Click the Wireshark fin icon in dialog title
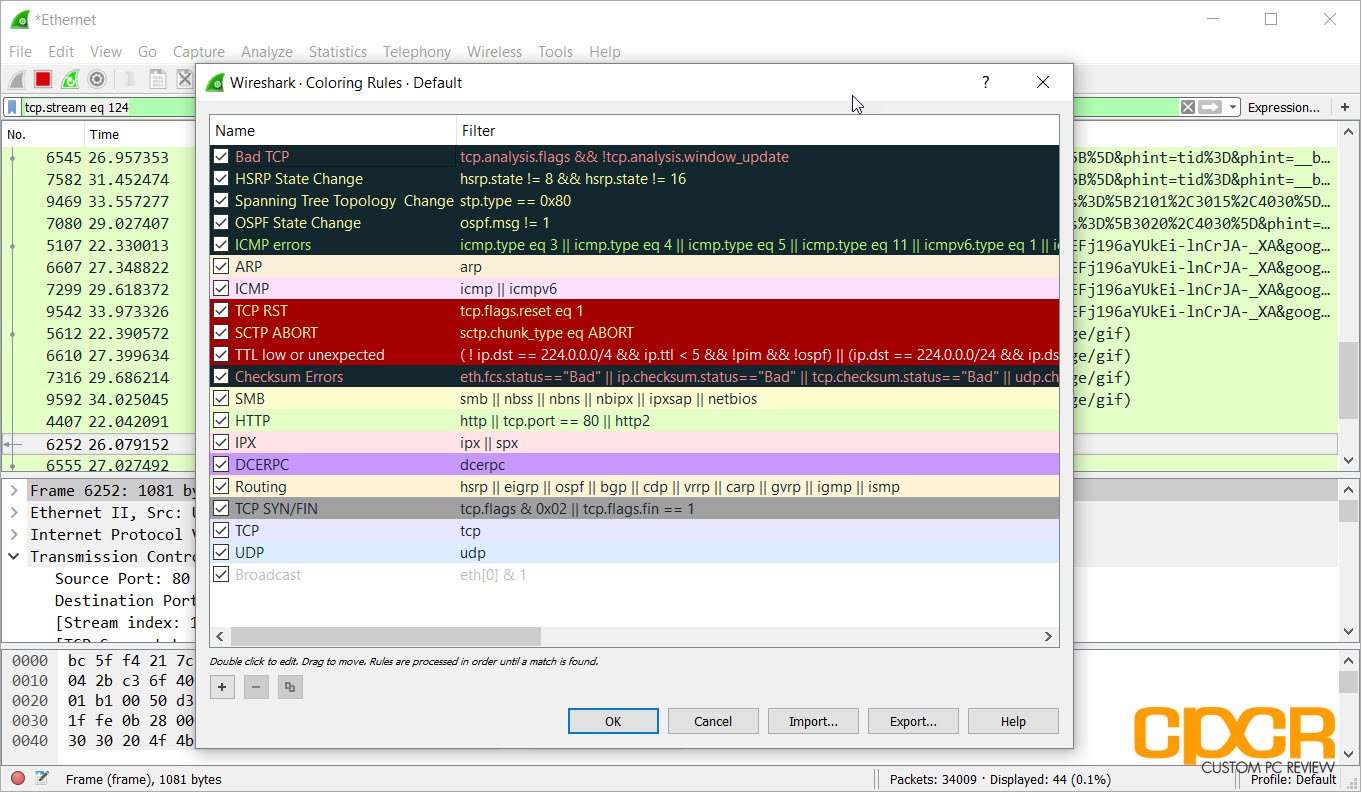Image resolution: width=1361 pixels, height=792 pixels. 214,82
